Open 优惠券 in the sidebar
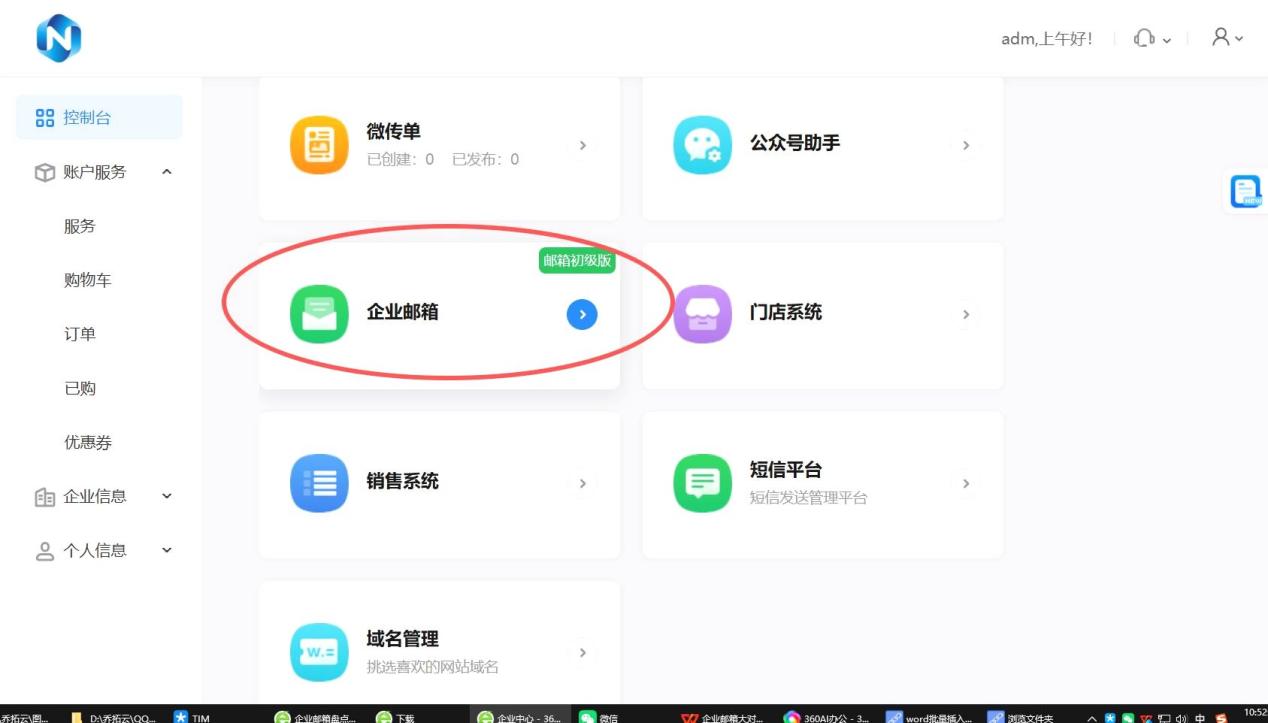This screenshot has width=1268, height=723. [x=88, y=442]
